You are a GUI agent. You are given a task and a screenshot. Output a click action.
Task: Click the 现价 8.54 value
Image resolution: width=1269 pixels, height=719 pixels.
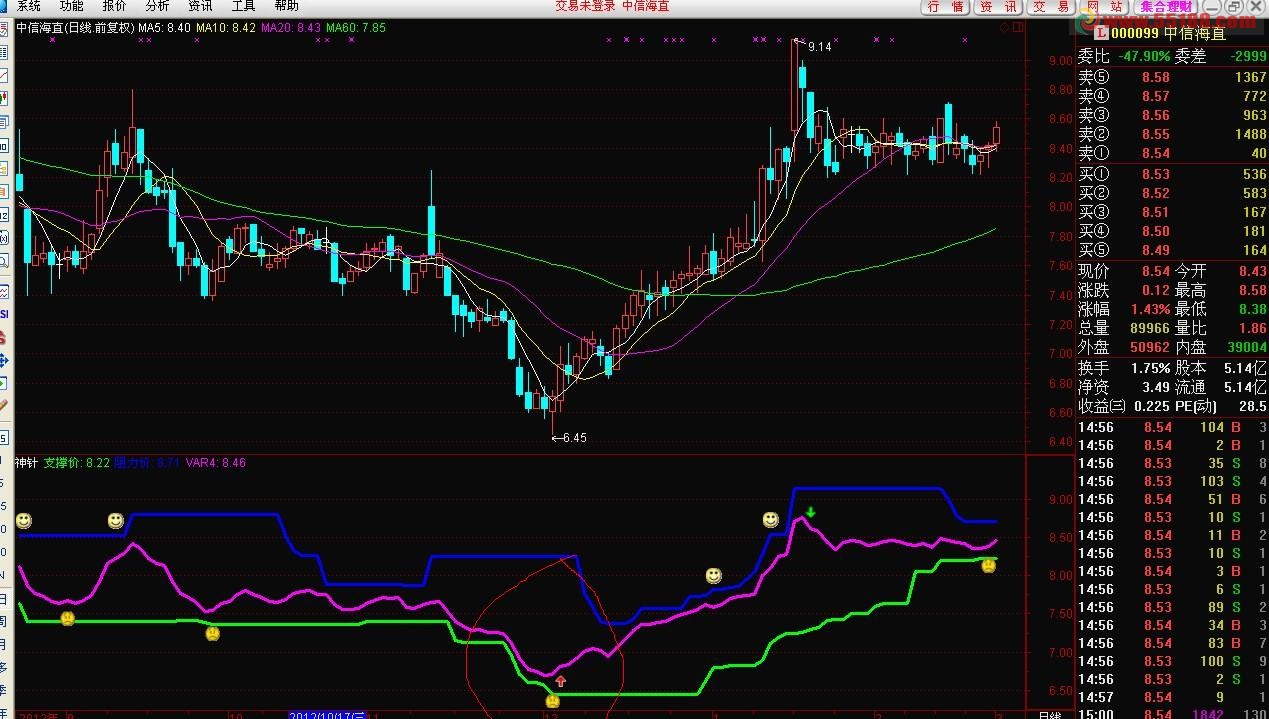(1156, 271)
